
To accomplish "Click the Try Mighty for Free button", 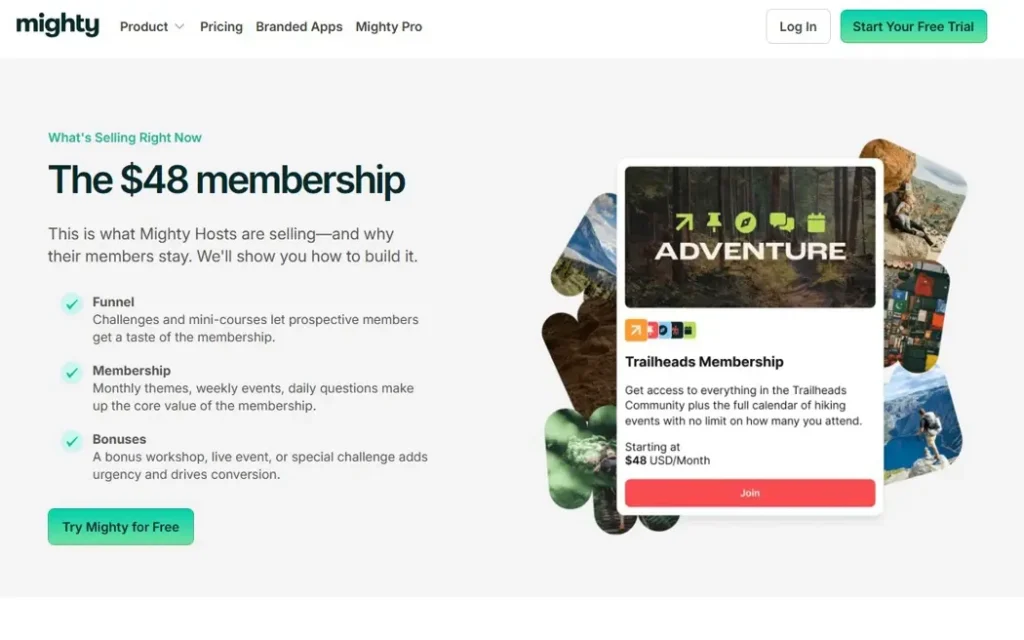I will point(121,527).
